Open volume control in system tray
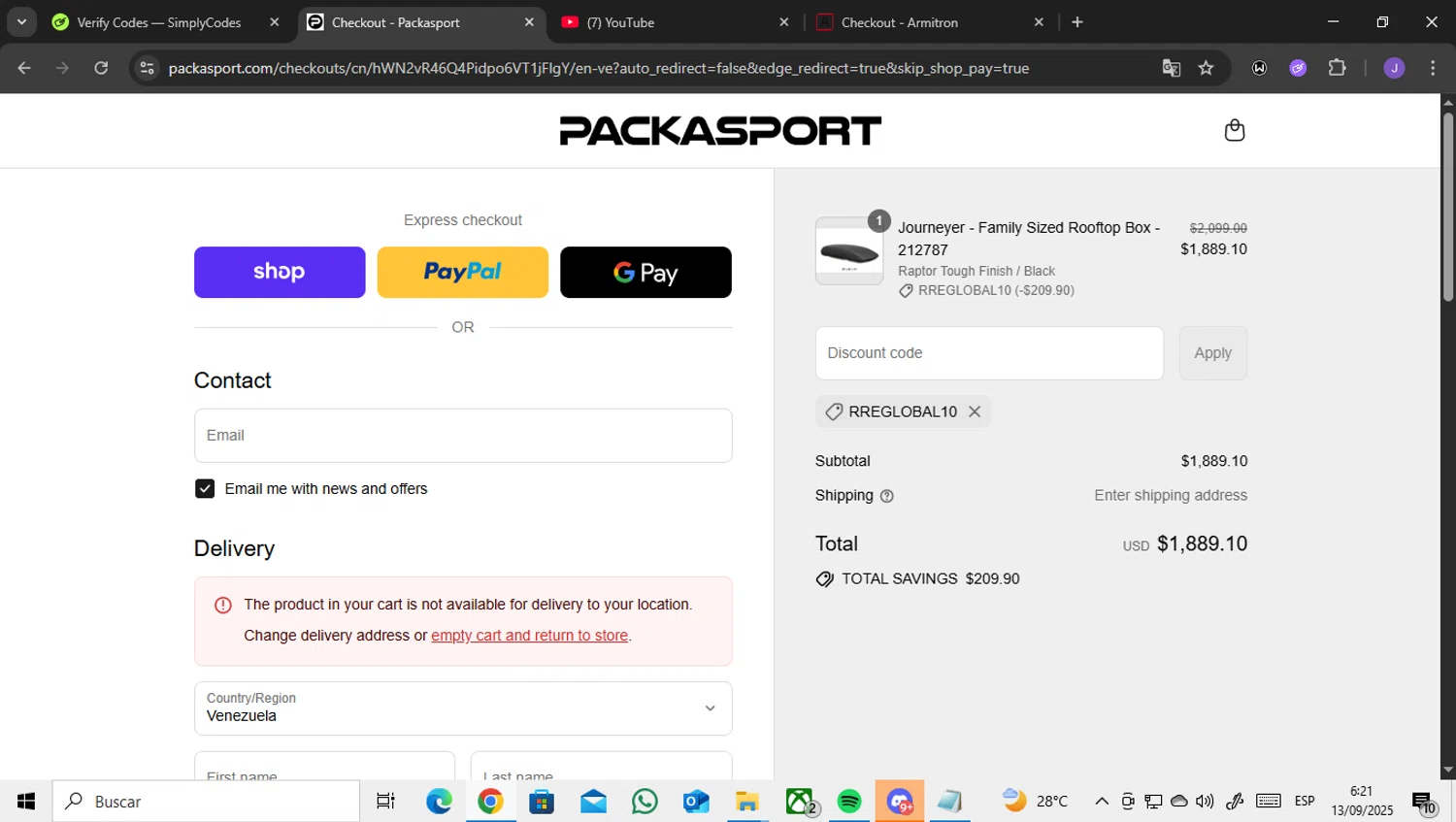Image resolution: width=1456 pixels, height=822 pixels. pos(1205,802)
